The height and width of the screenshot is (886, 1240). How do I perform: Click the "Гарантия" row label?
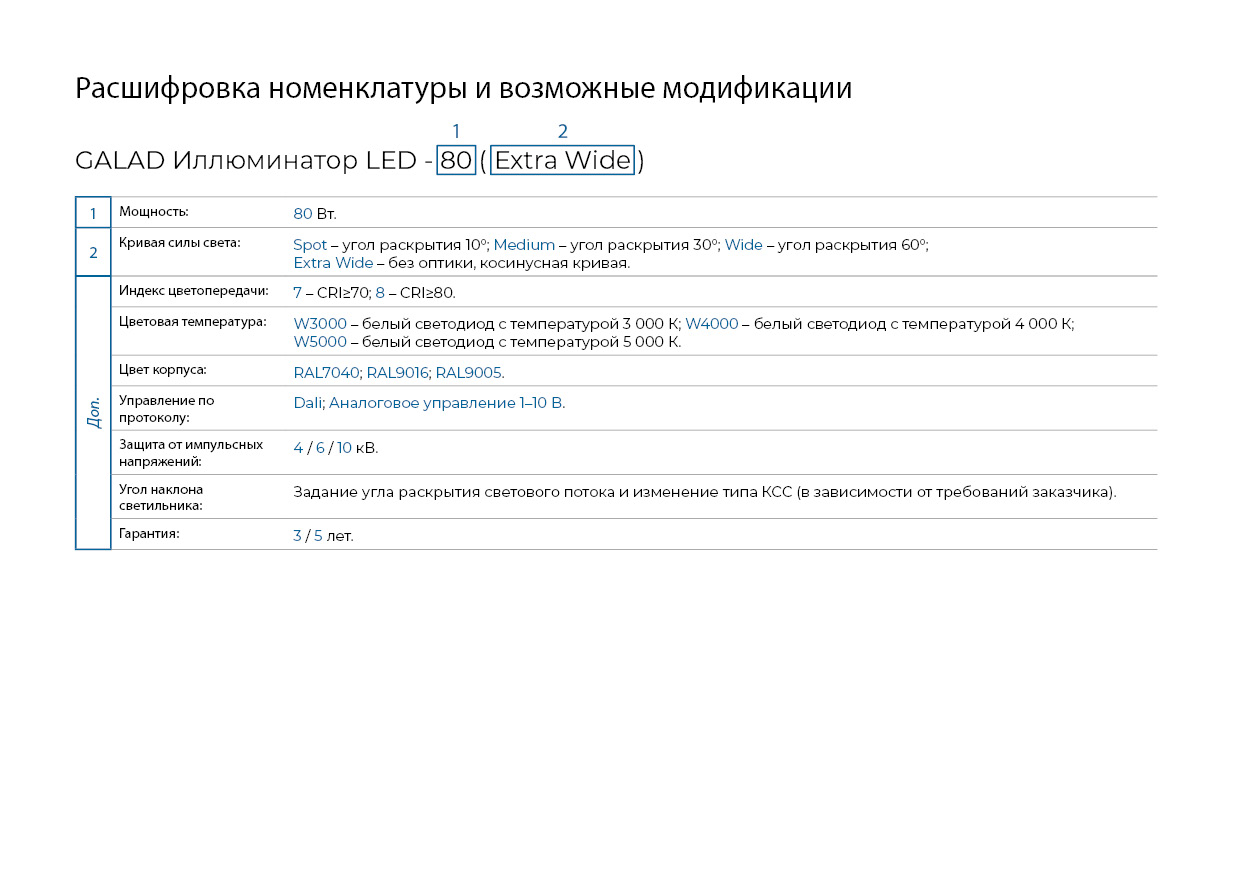click(x=149, y=534)
